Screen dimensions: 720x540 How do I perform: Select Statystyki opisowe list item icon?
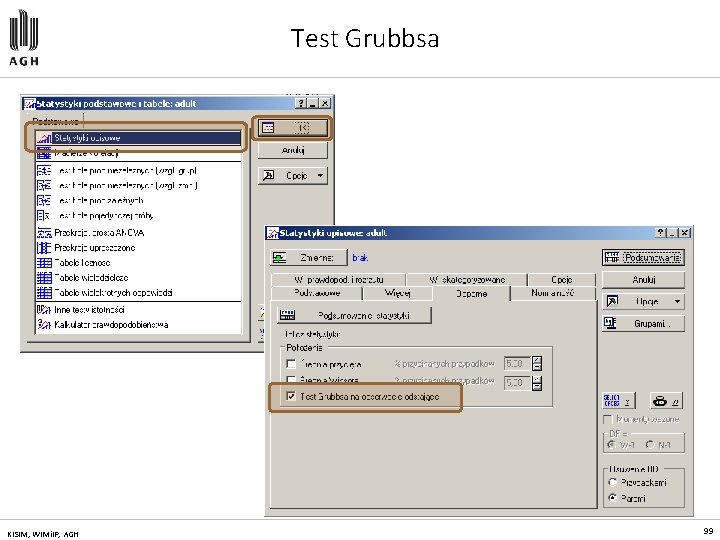(45, 138)
